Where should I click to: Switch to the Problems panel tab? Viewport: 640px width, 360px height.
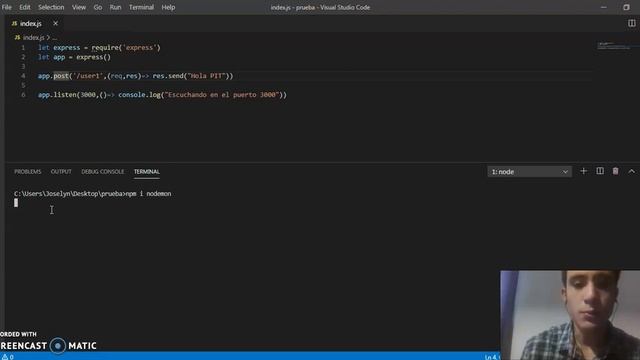coord(28,171)
